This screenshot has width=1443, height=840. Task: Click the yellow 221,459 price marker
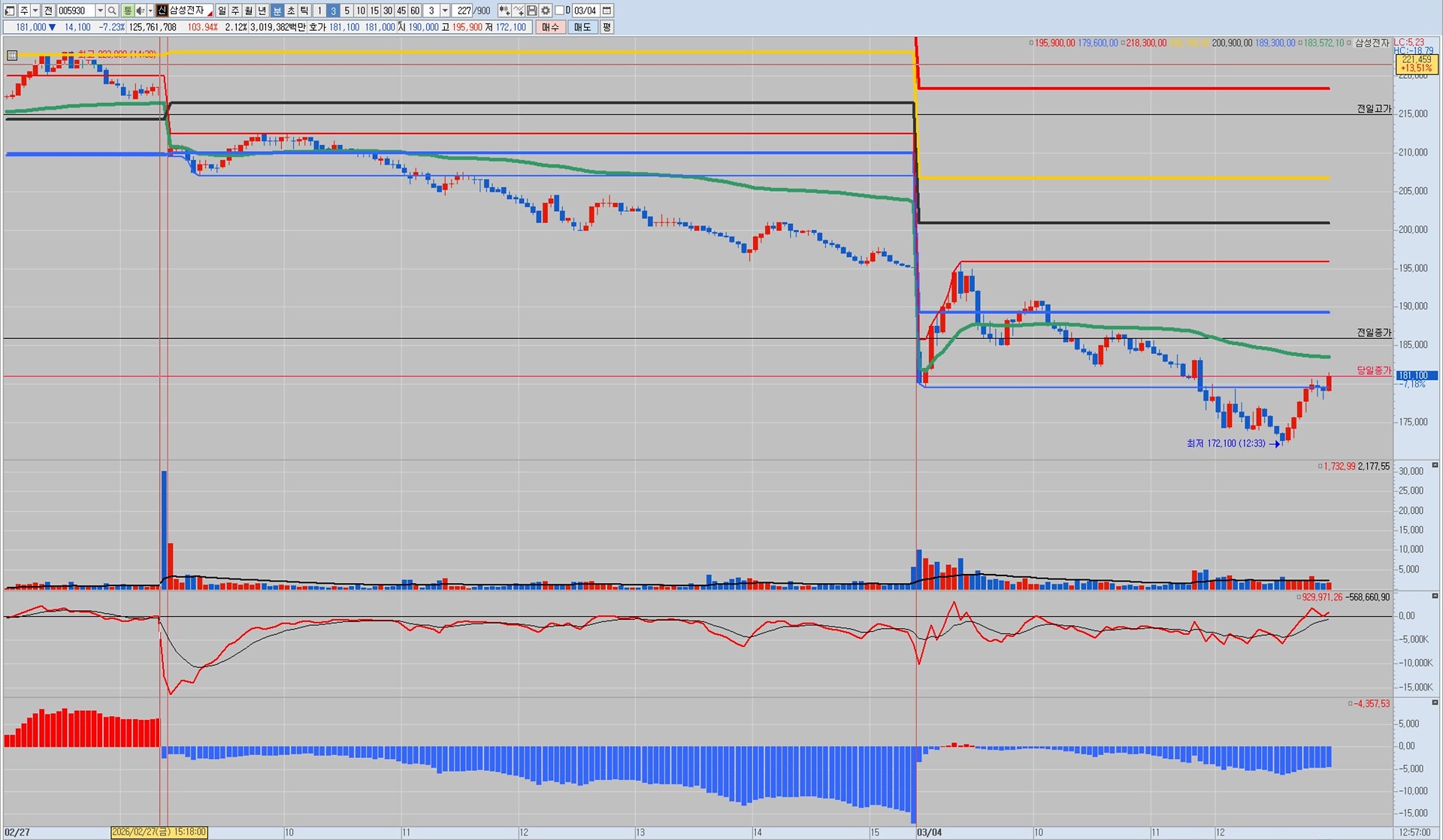1416,64
